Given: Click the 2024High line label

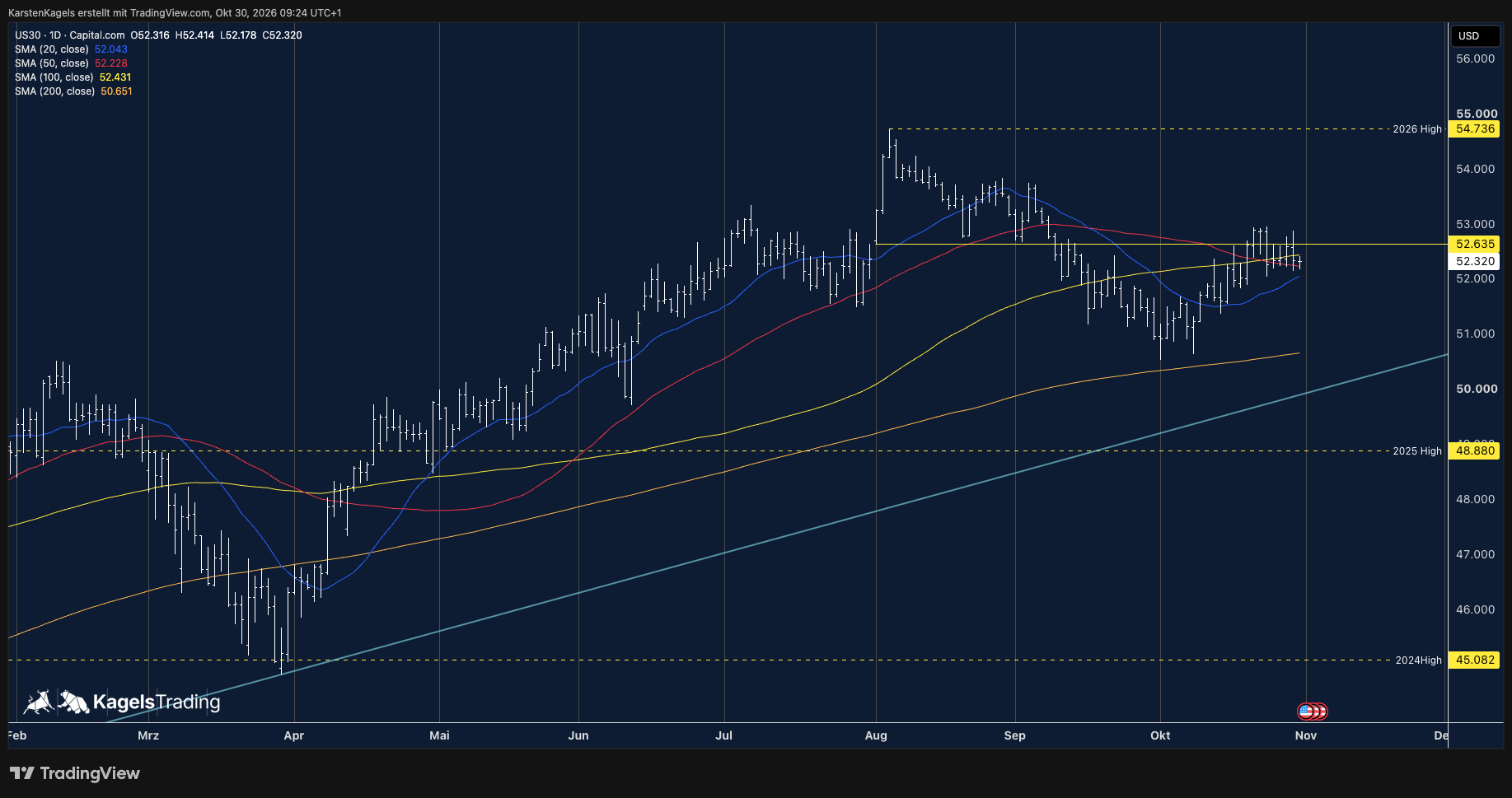Looking at the screenshot, I should point(1419,660).
